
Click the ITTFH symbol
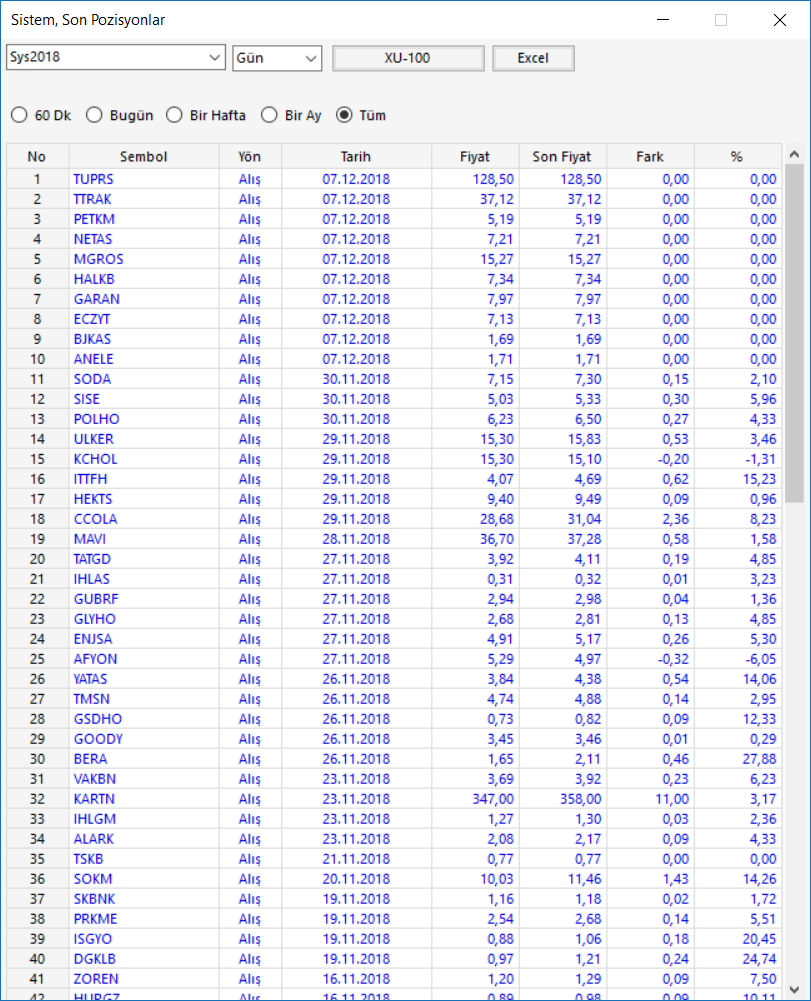90,479
